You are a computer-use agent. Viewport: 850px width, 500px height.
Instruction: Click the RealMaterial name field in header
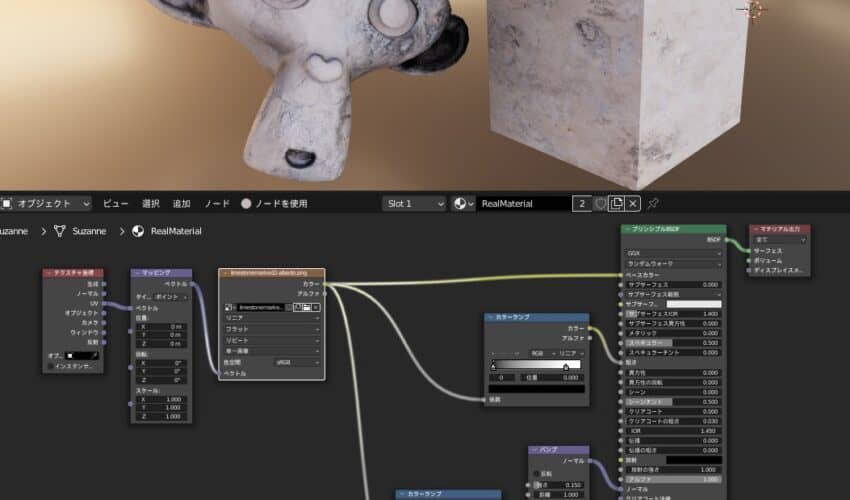click(524, 204)
